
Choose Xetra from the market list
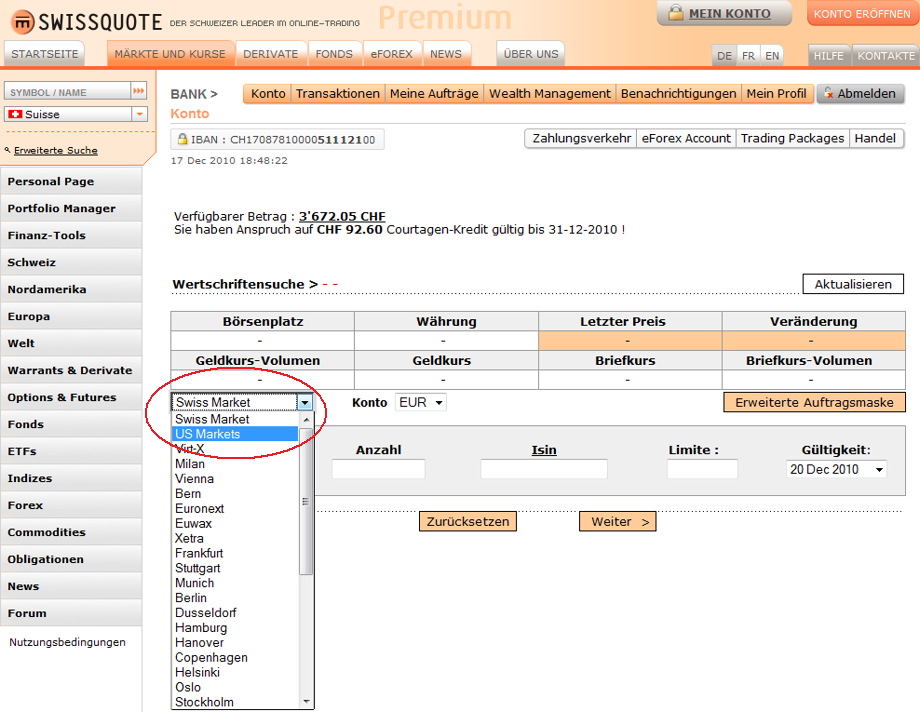click(x=235, y=538)
